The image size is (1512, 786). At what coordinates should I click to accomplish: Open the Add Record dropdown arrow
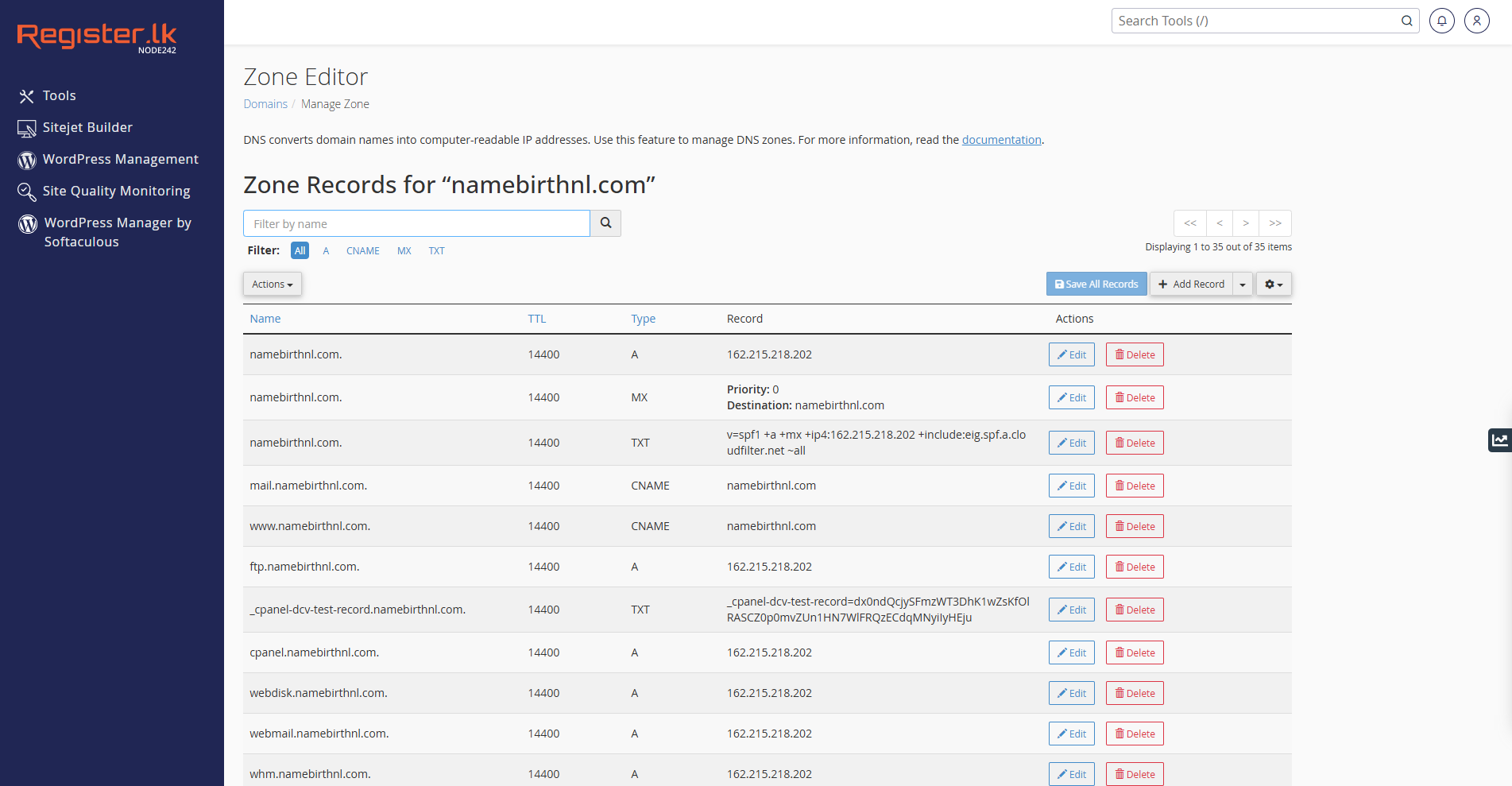[x=1243, y=284]
